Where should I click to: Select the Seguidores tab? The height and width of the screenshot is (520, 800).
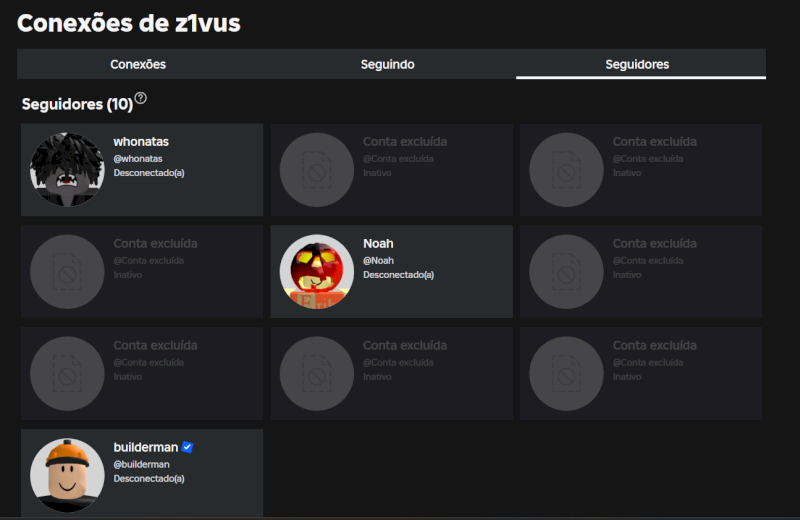pos(637,64)
